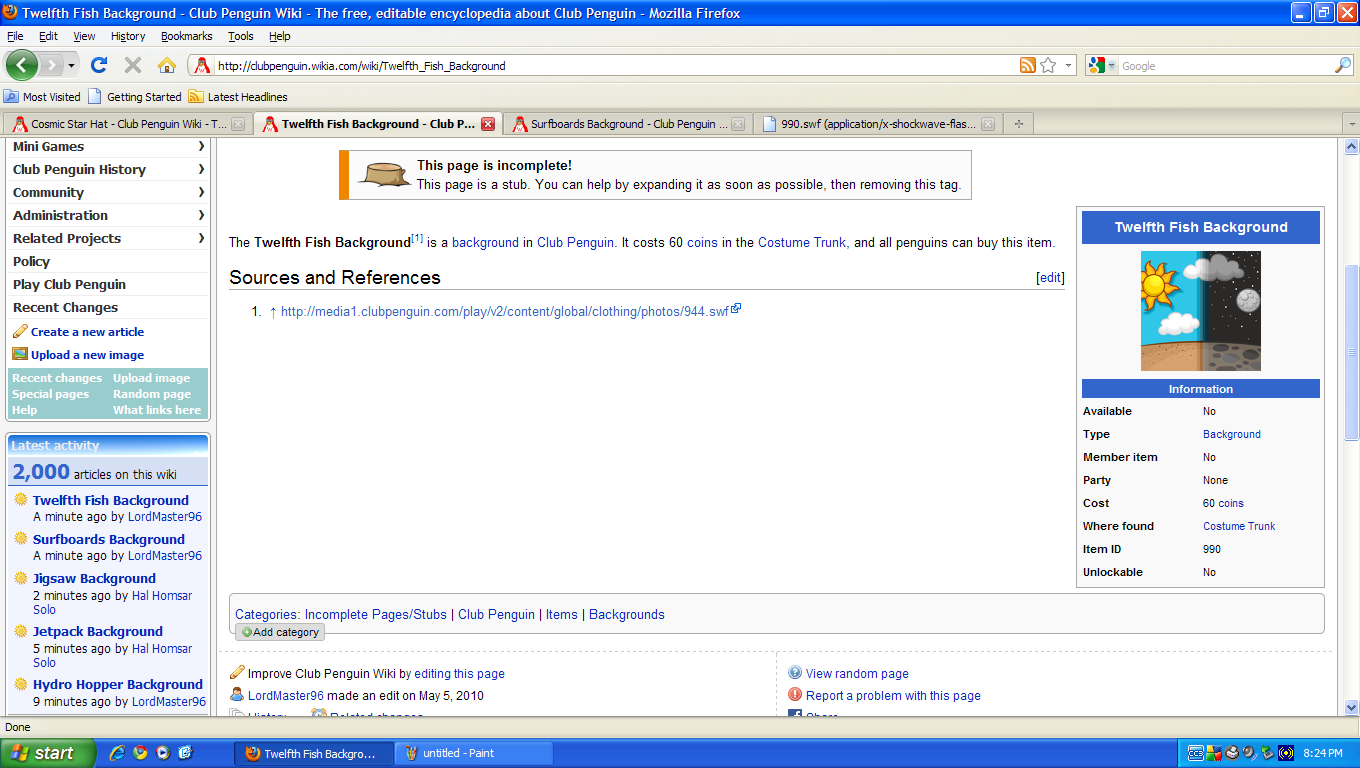Click the Add category button
Screen dimensions: 1360x768
click(280, 632)
